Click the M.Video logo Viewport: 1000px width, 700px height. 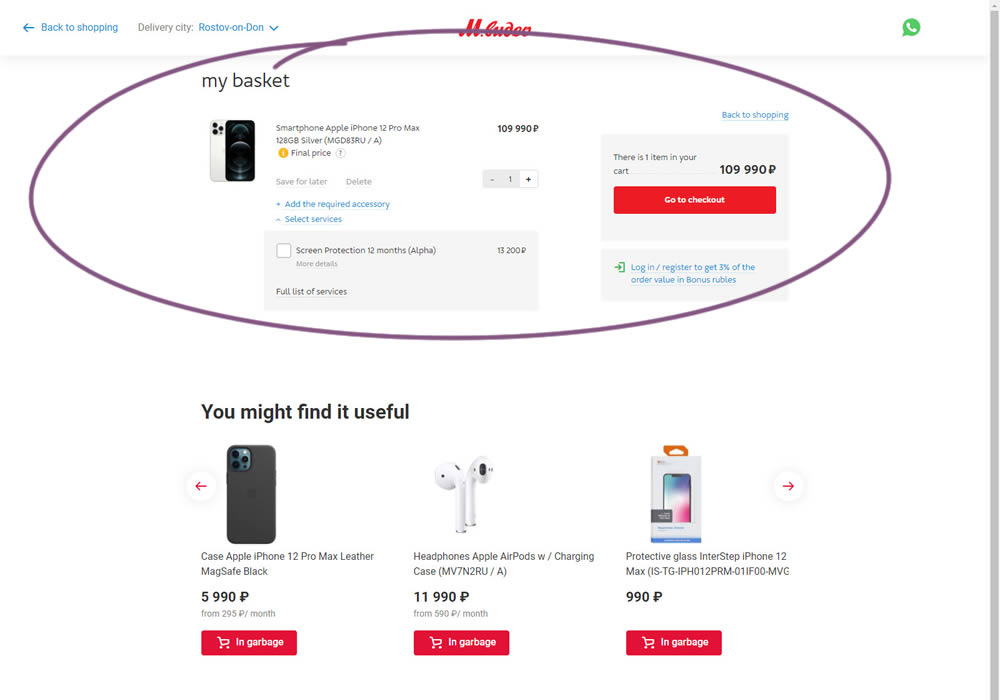(494, 28)
